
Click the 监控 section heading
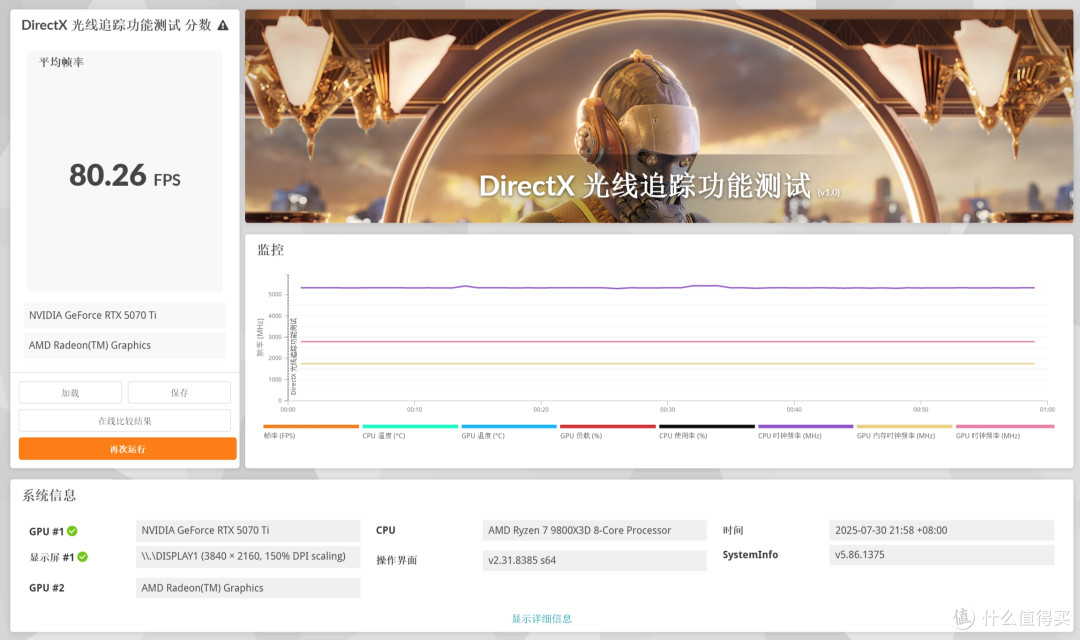pyautogui.click(x=271, y=250)
